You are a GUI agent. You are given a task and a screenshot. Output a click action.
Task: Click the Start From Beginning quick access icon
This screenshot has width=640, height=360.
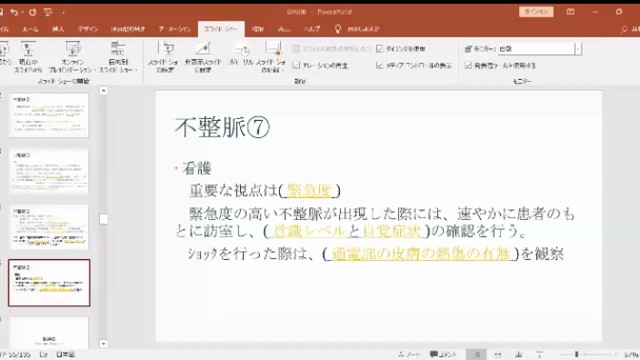[49, 12]
